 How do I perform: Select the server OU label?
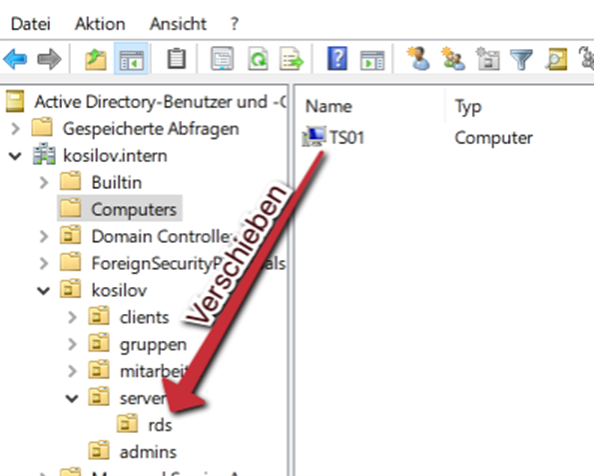[x=143, y=398]
